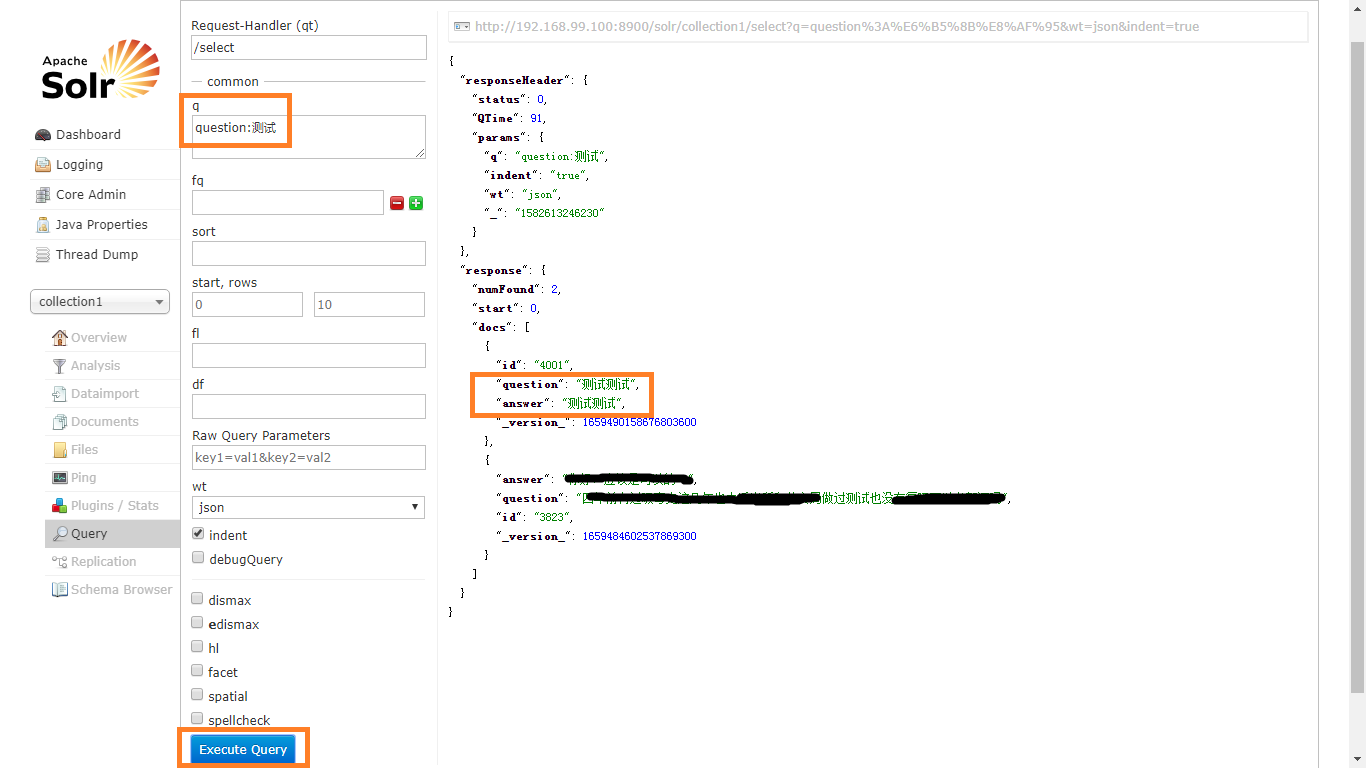
Task: Click the Files folder icon
Action: pyautogui.click(x=60, y=450)
